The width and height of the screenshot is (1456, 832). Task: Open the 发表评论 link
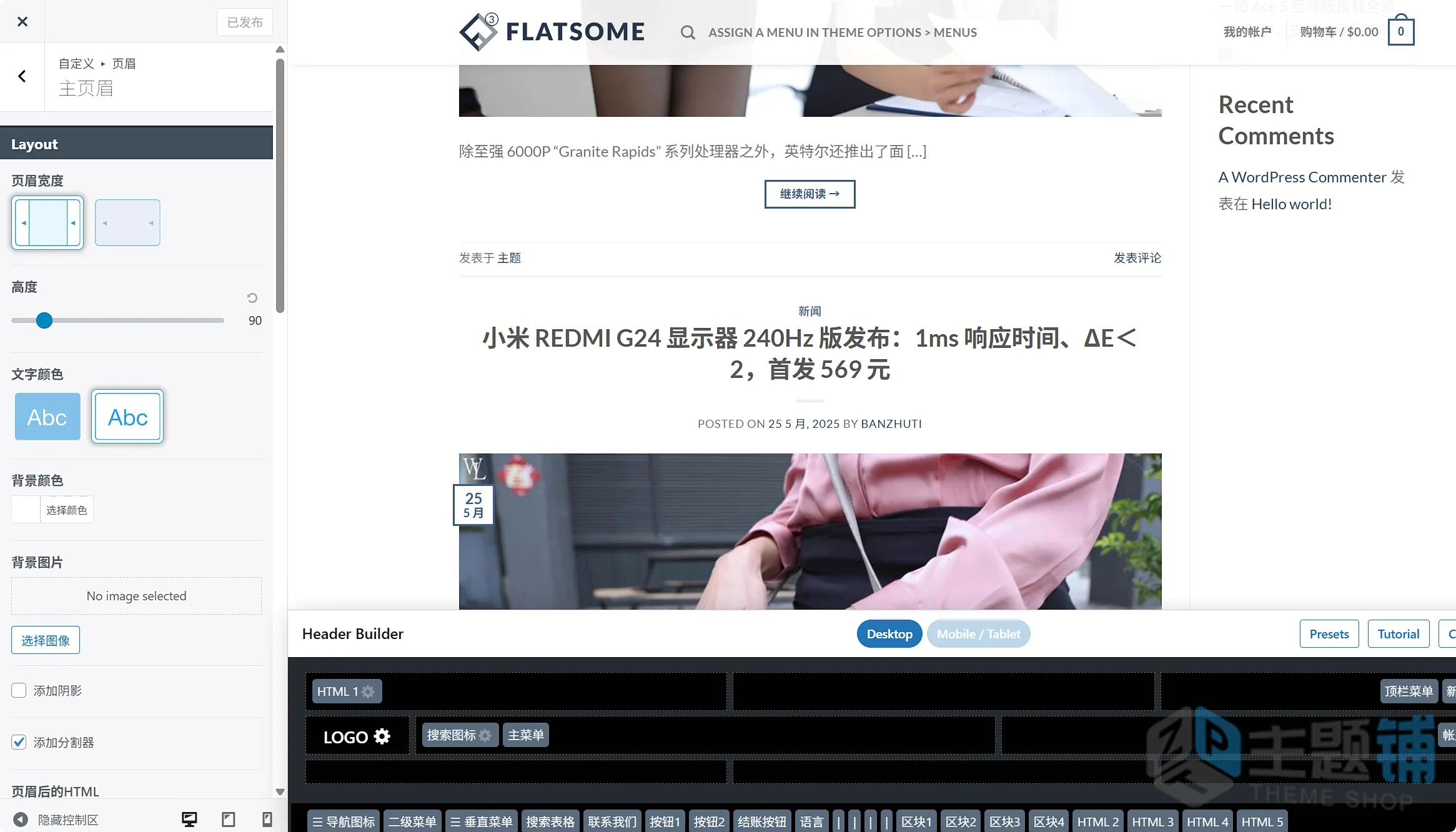(x=1137, y=258)
